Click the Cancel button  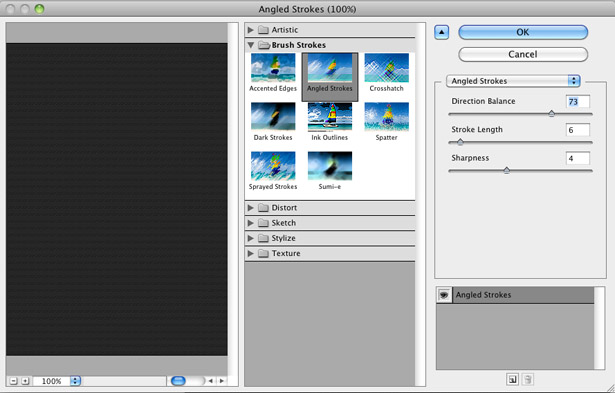[523, 54]
